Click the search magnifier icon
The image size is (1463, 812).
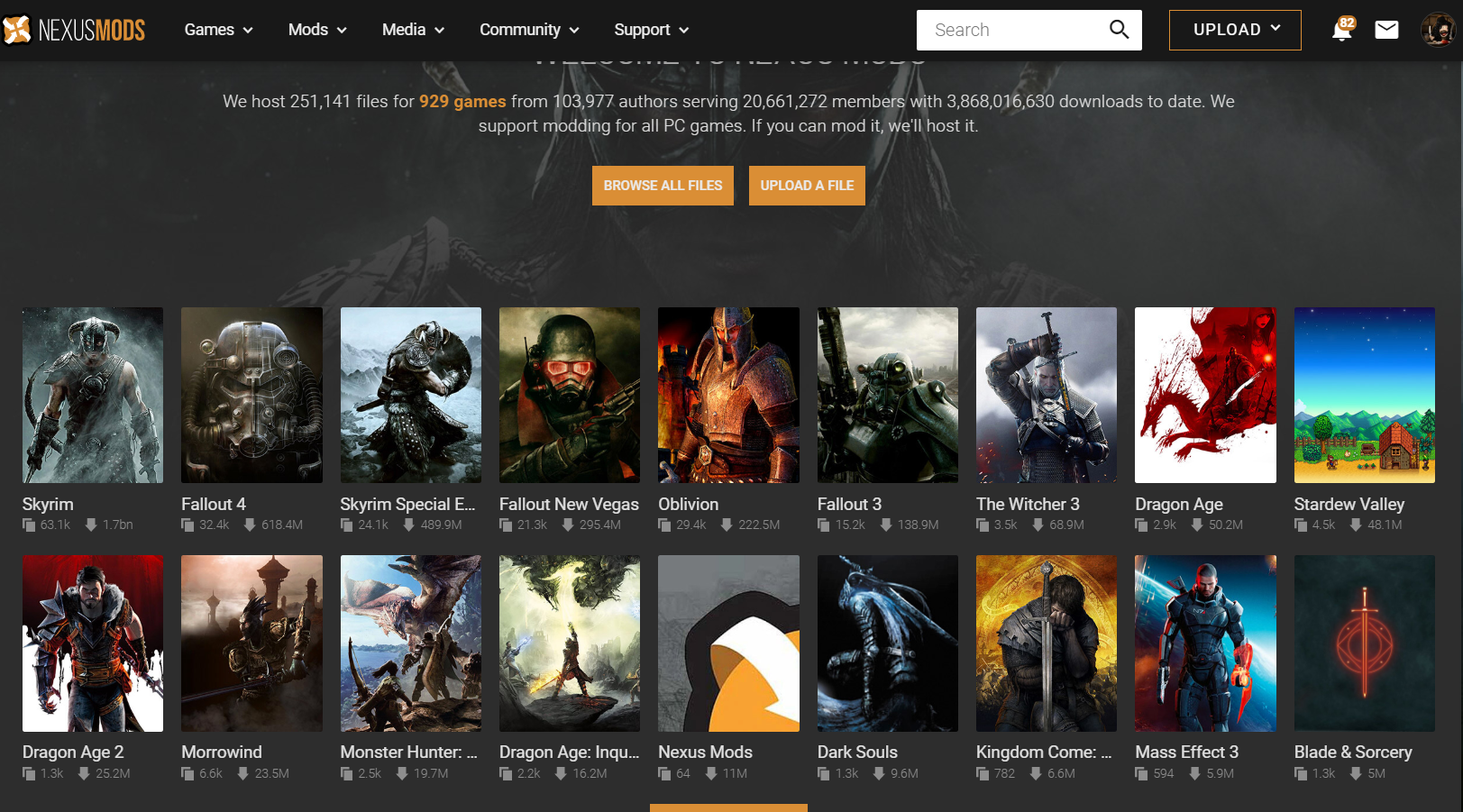click(x=1119, y=30)
